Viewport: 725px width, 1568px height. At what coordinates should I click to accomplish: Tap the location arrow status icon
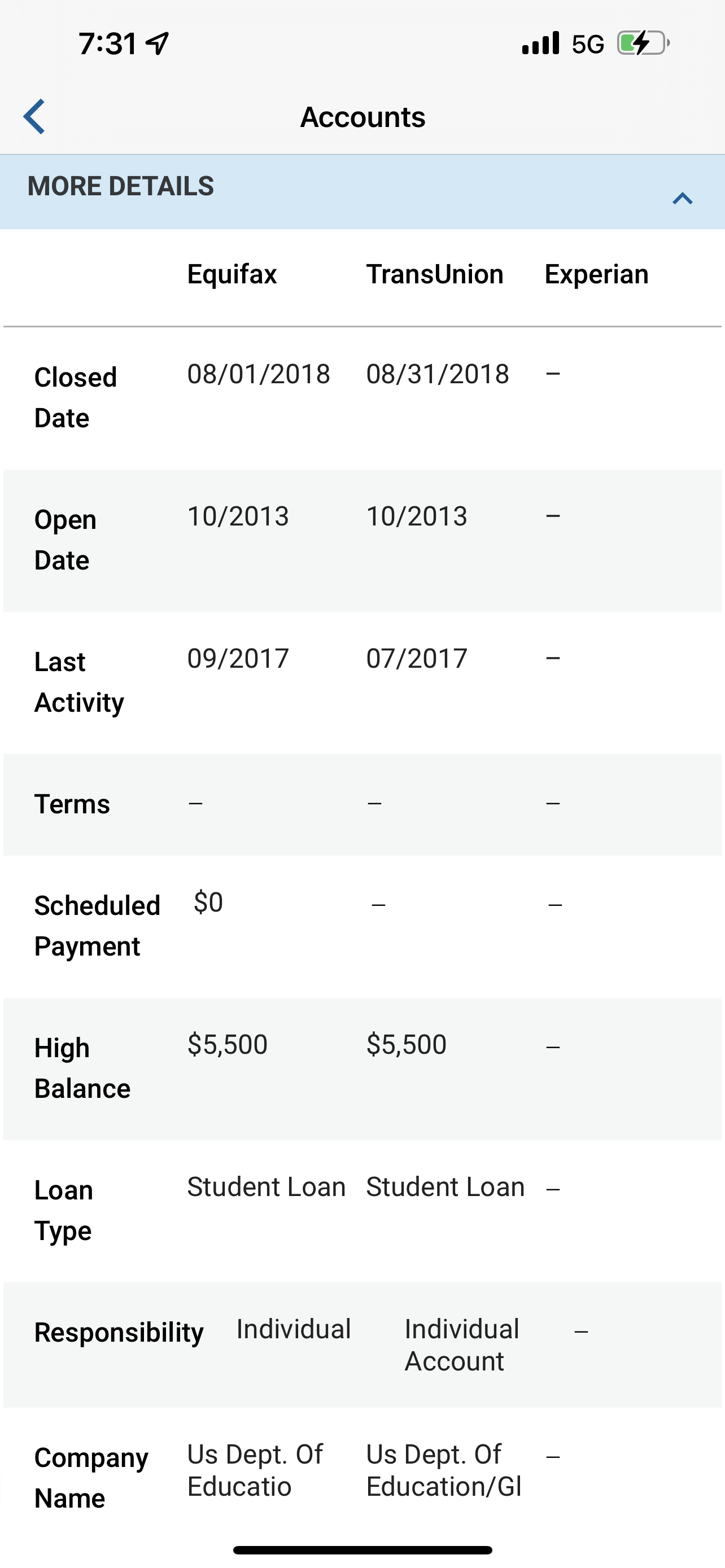(x=158, y=43)
